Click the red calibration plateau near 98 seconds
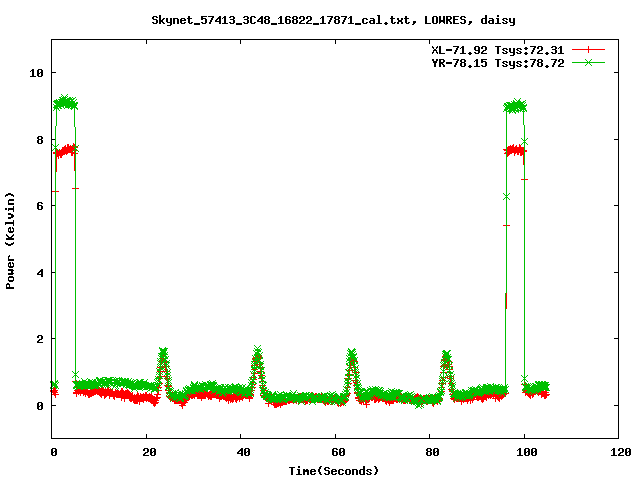The height and width of the screenshot is (480, 640). click(x=515, y=151)
